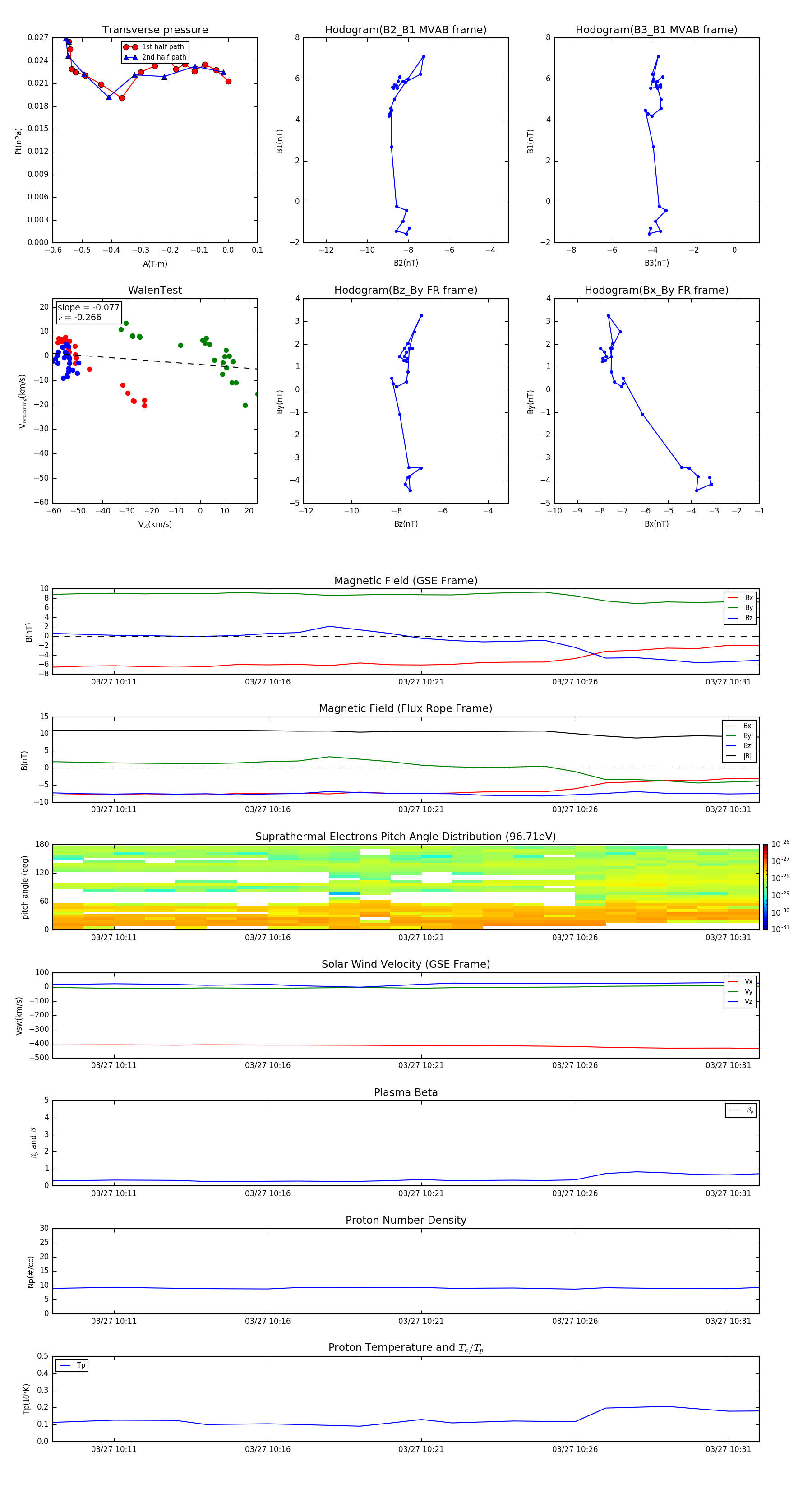The height and width of the screenshot is (1489, 812).
Task: Click the 'B2(nT)' x-axis label
Action: tap(406, 263)
